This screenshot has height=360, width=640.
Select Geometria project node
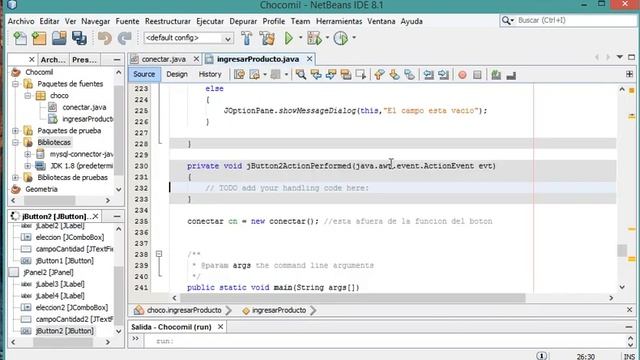click(41, 189)
